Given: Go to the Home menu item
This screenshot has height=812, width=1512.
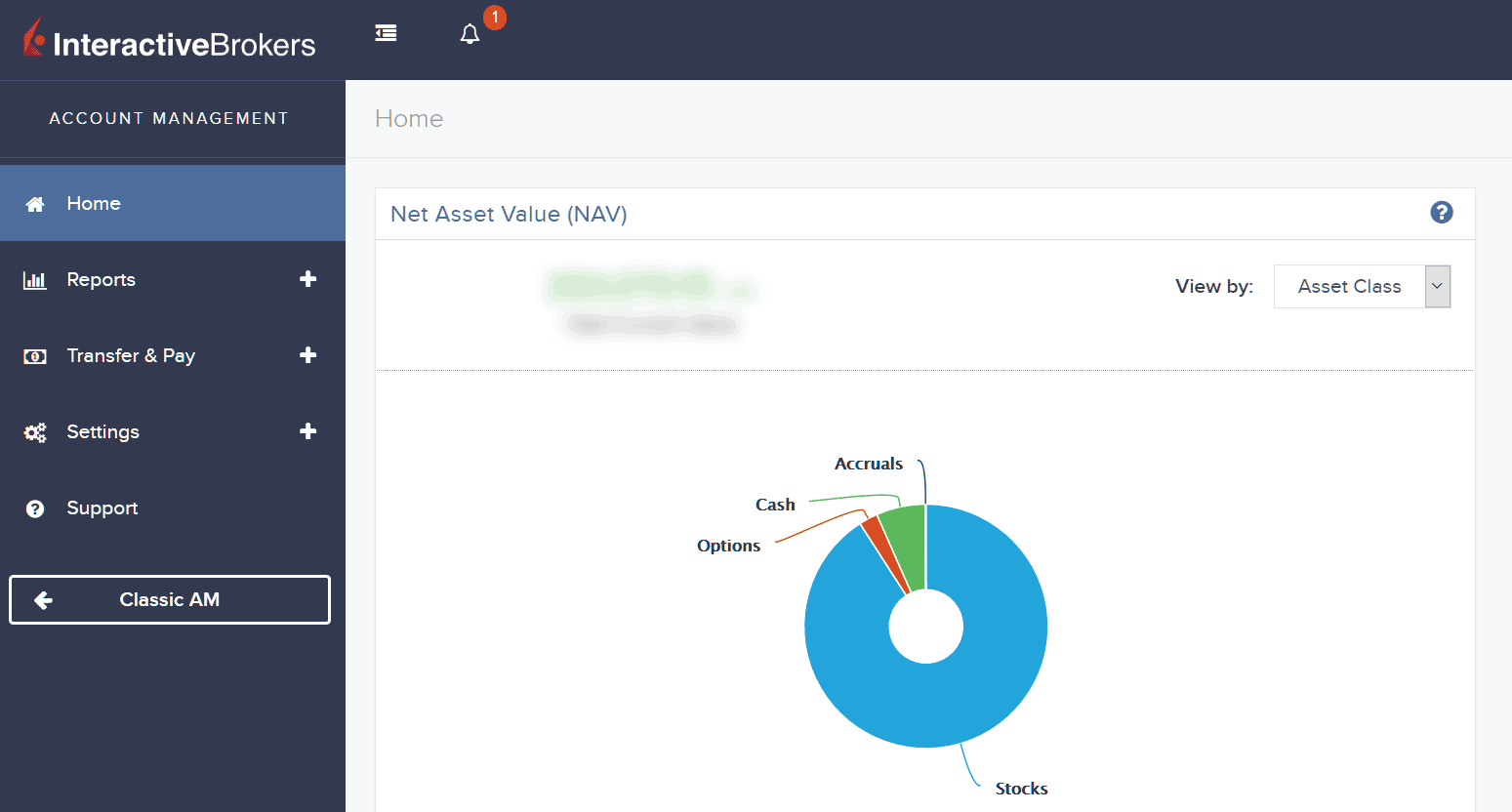Looking at the screenshot, I should click(173, 203).
